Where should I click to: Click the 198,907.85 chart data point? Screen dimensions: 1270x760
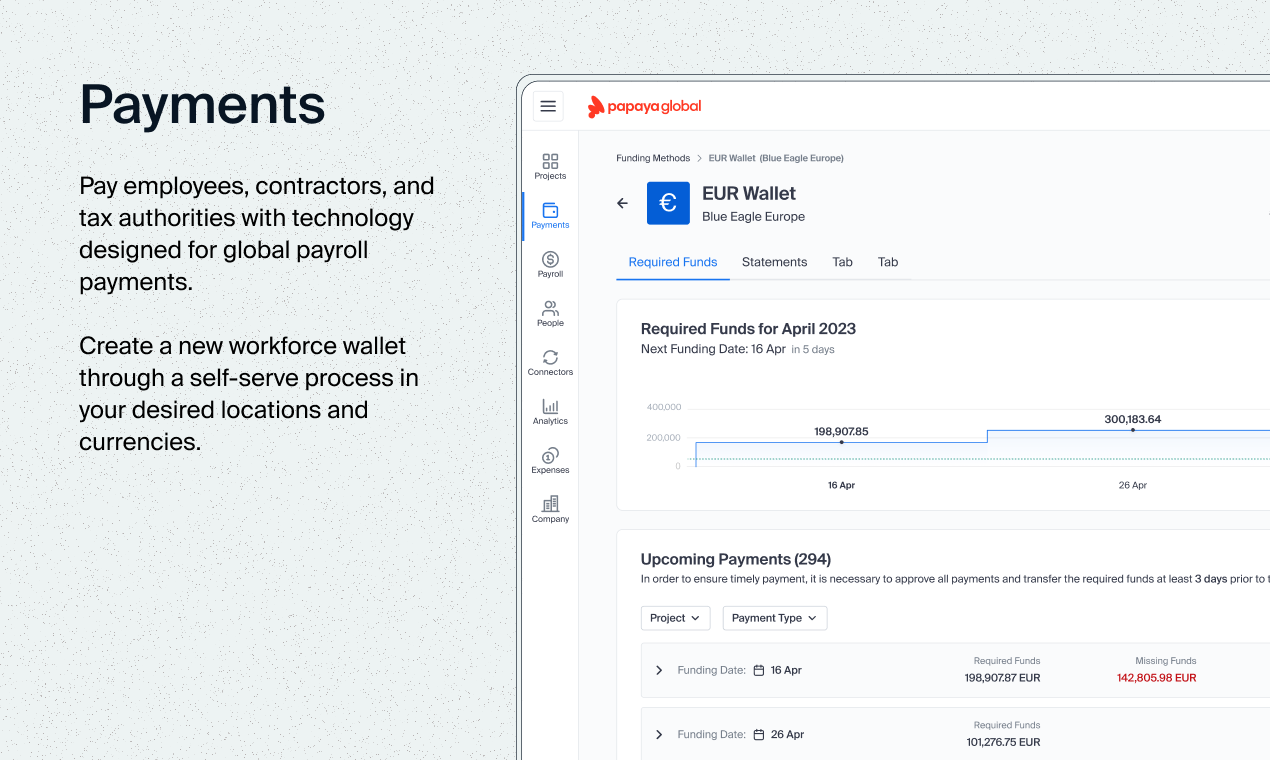point(841,442)
